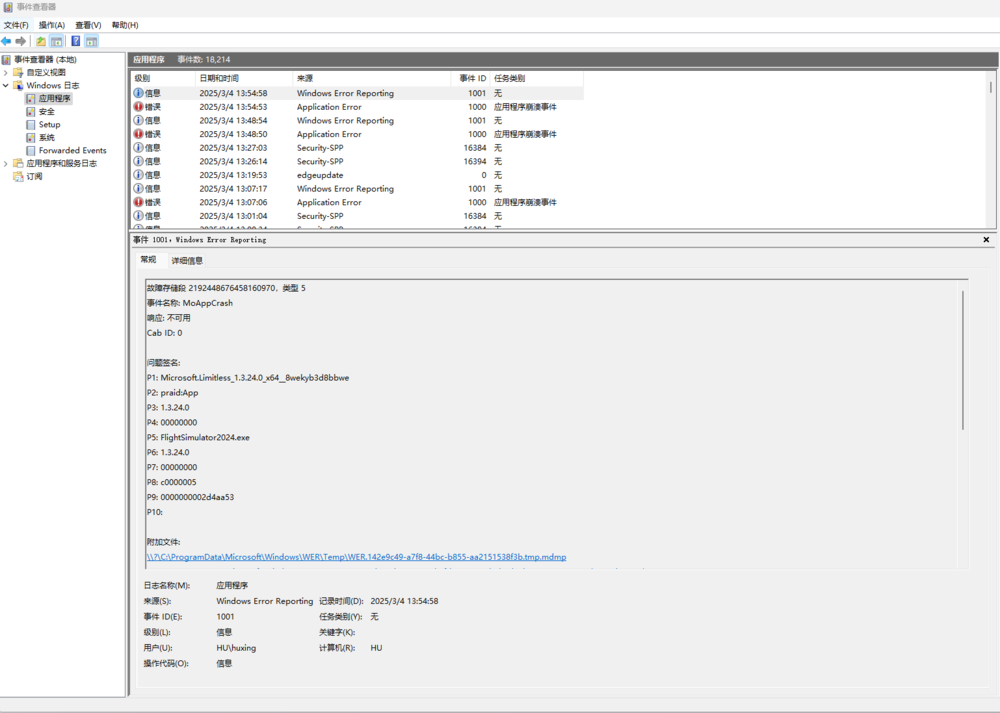This screenshot has height=713, width=1000.
Task: Open the 订阅 node
Action: [x=34, y=176]
